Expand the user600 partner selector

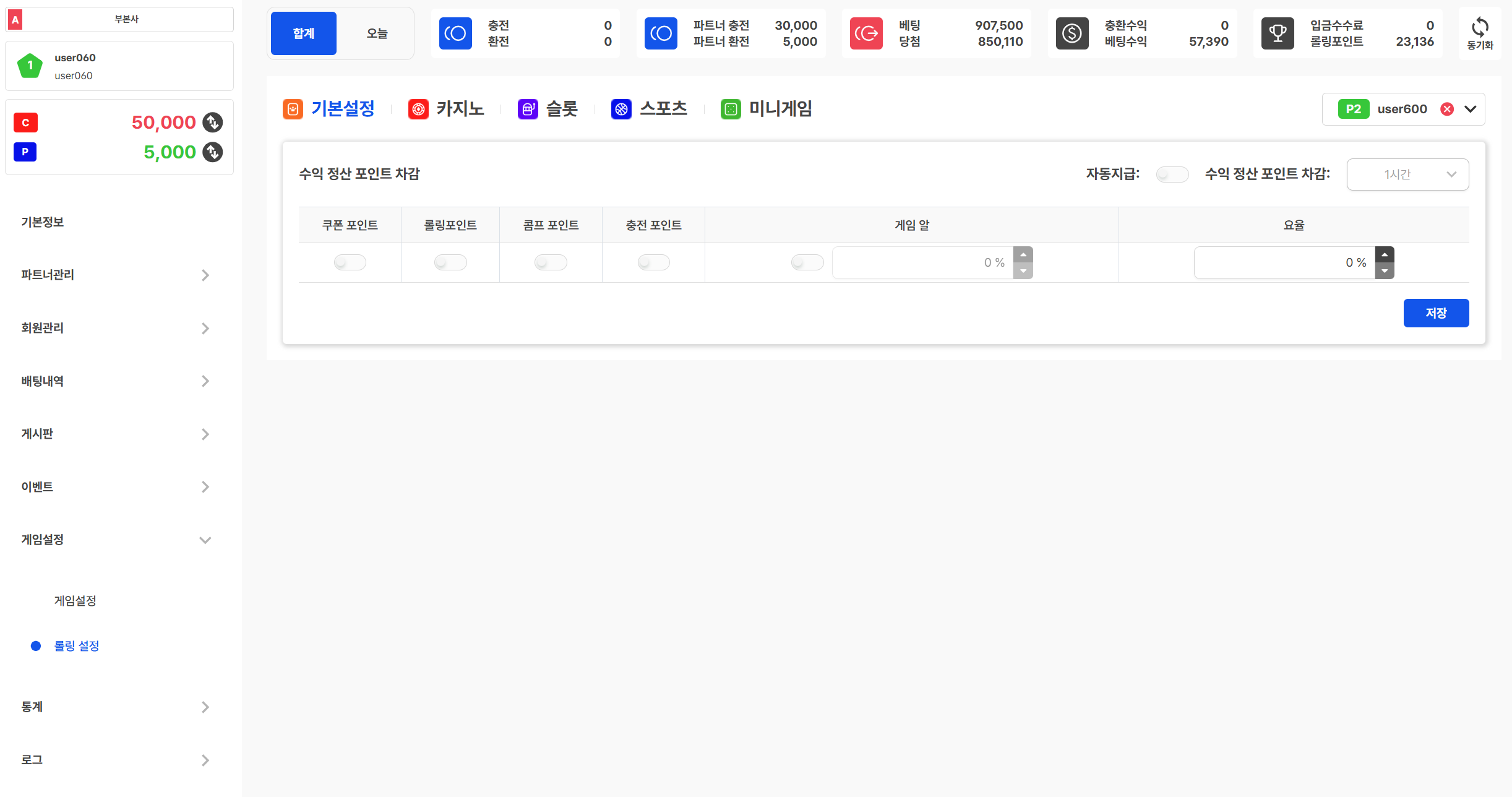pyautogui.click(x=1471, y=110)
